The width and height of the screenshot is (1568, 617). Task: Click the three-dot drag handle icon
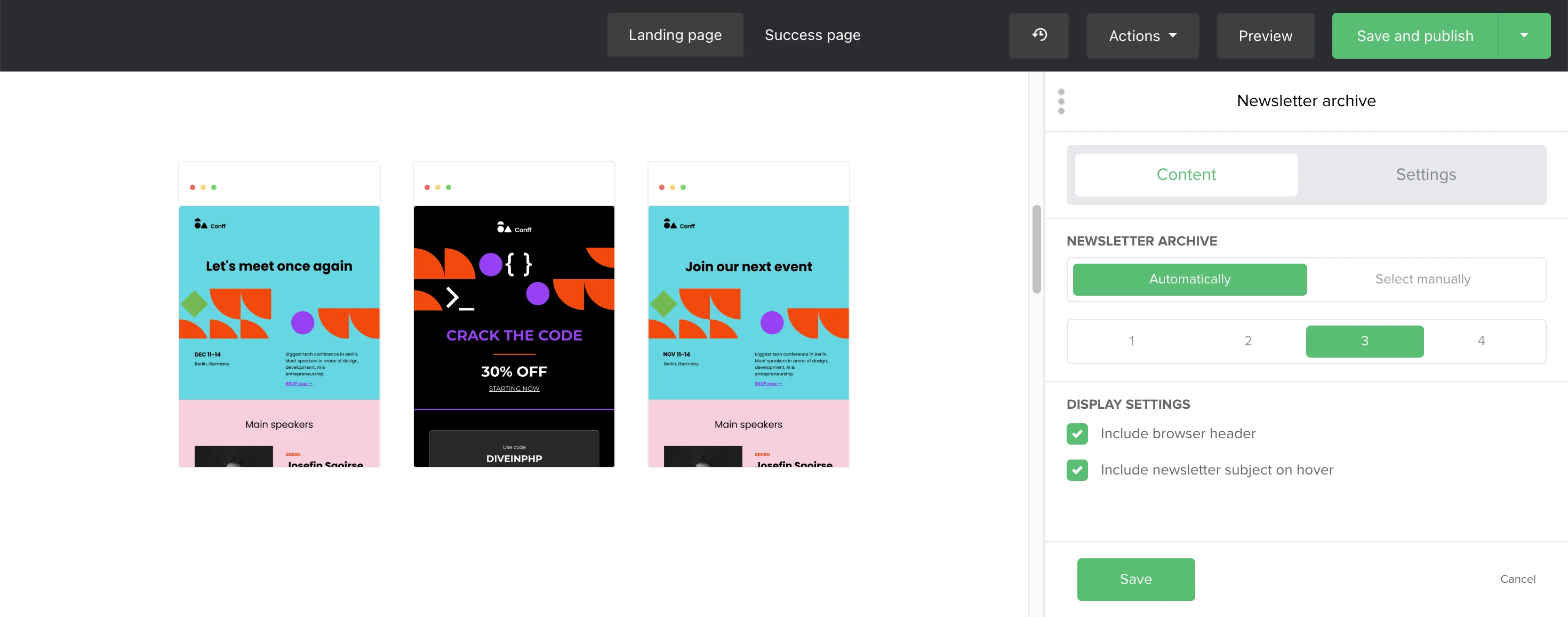click(x=1061, y=101)
